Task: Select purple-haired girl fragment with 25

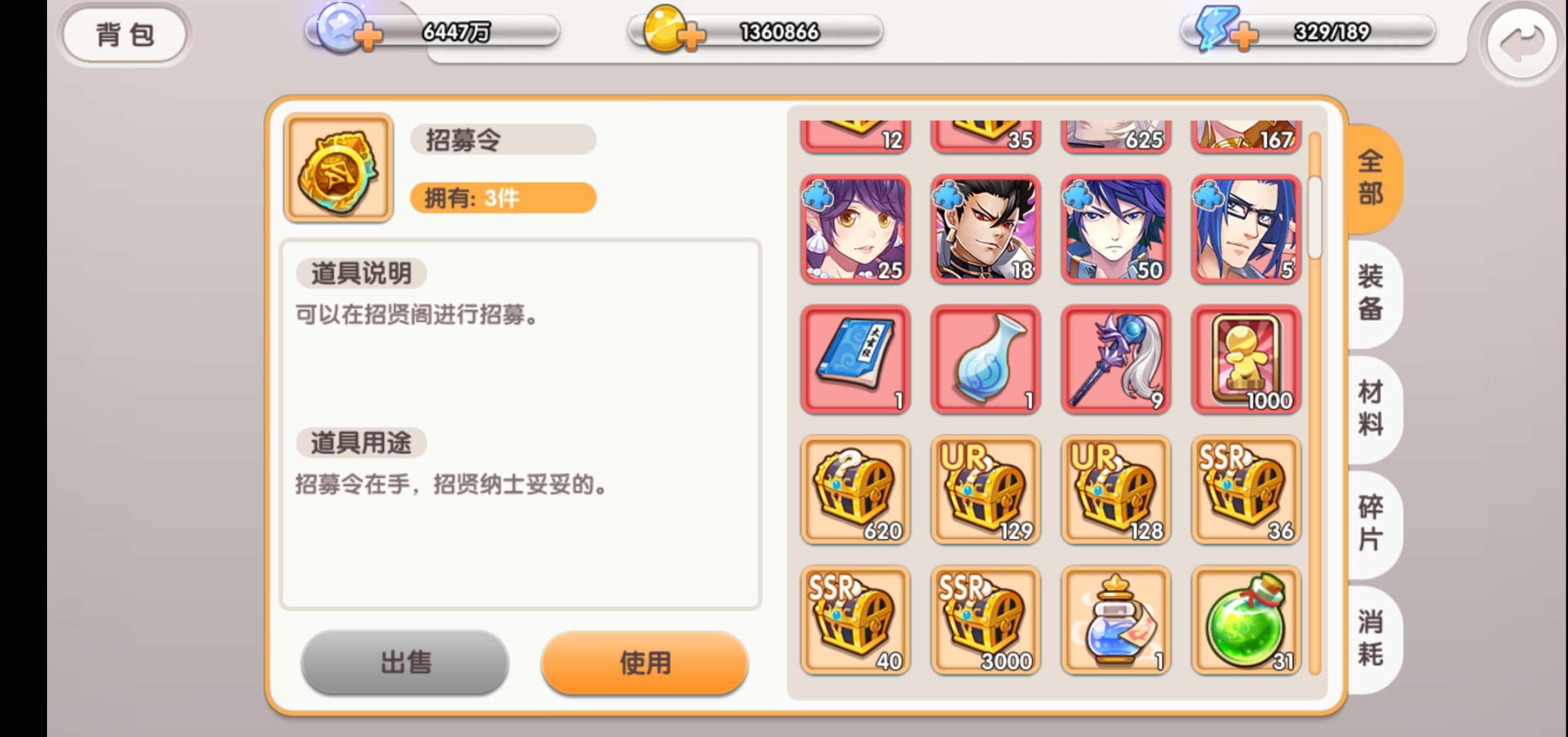Action: [855, 229]
